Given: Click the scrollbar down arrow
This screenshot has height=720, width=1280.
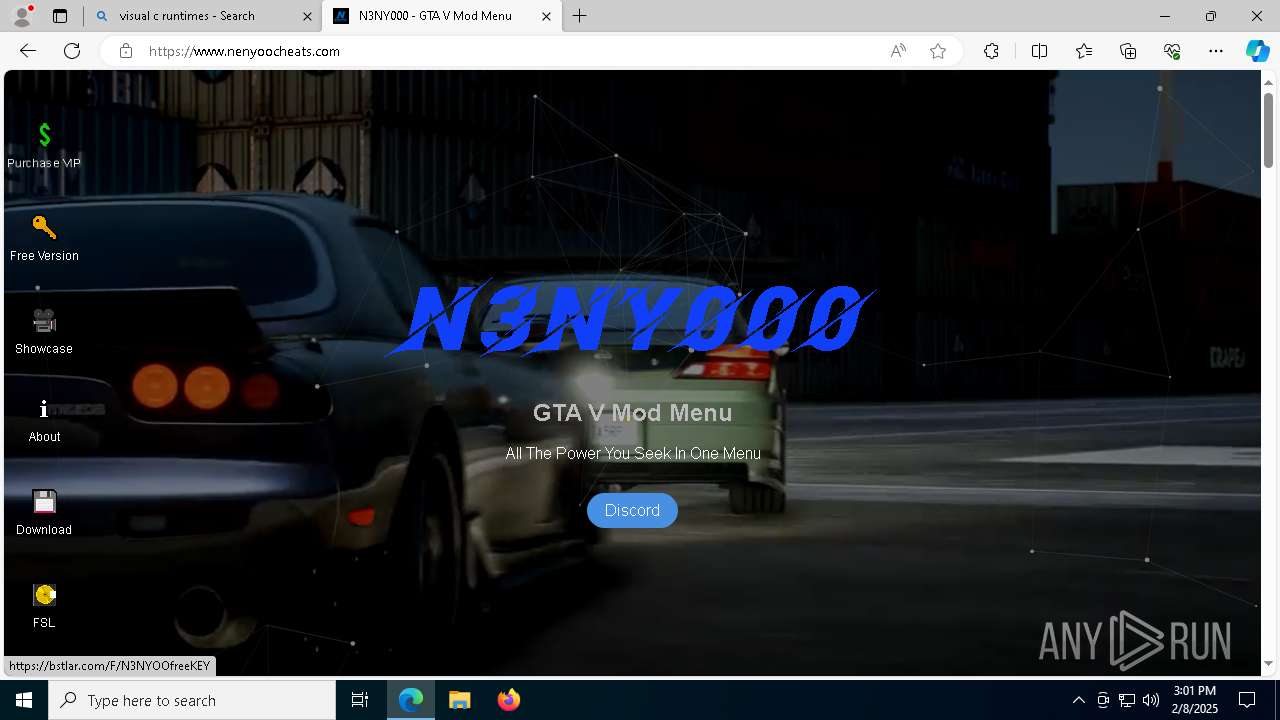Looking at the screenshot, I should (1268, 664).
